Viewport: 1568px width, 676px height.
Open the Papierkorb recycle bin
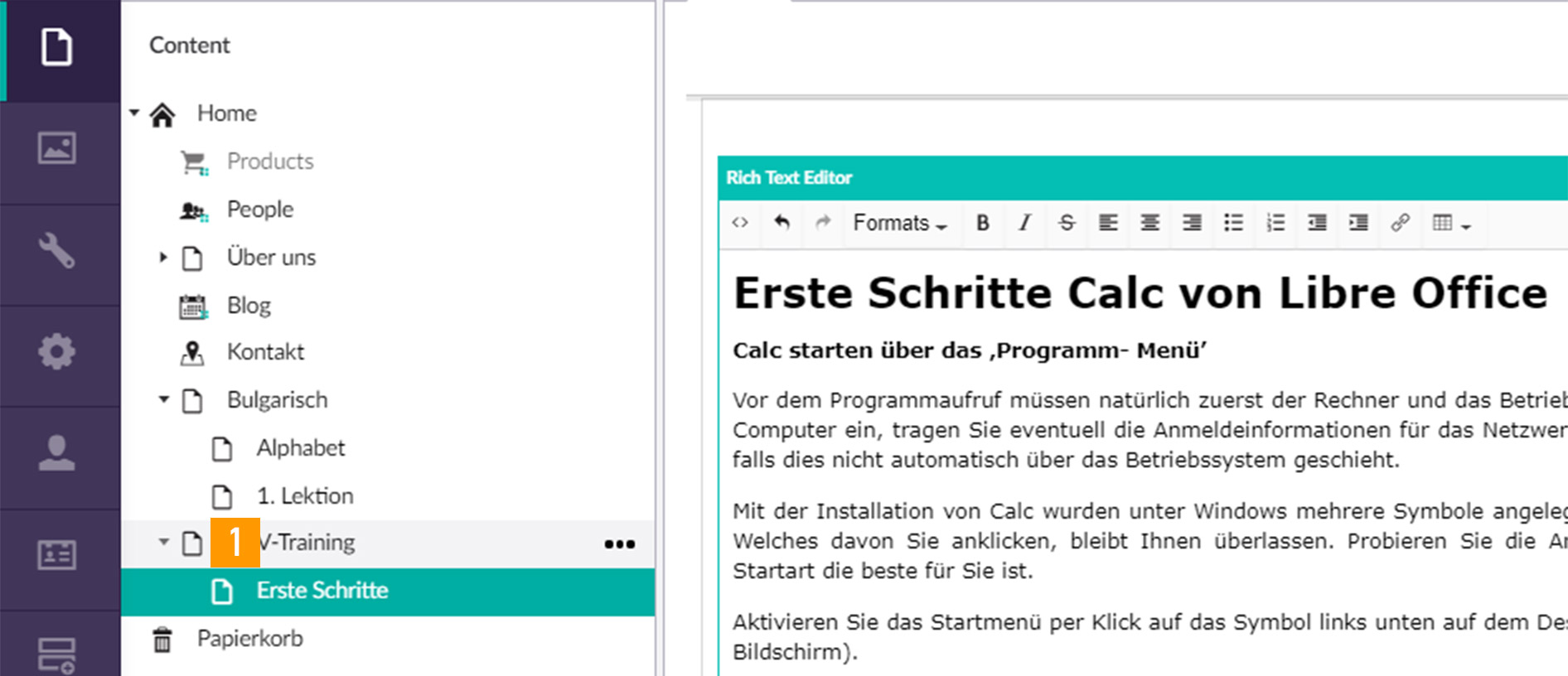[249, 639]
